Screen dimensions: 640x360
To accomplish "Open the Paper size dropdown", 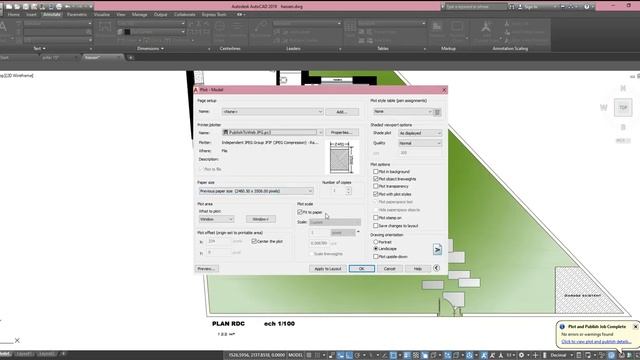I will tap(256, 191).
